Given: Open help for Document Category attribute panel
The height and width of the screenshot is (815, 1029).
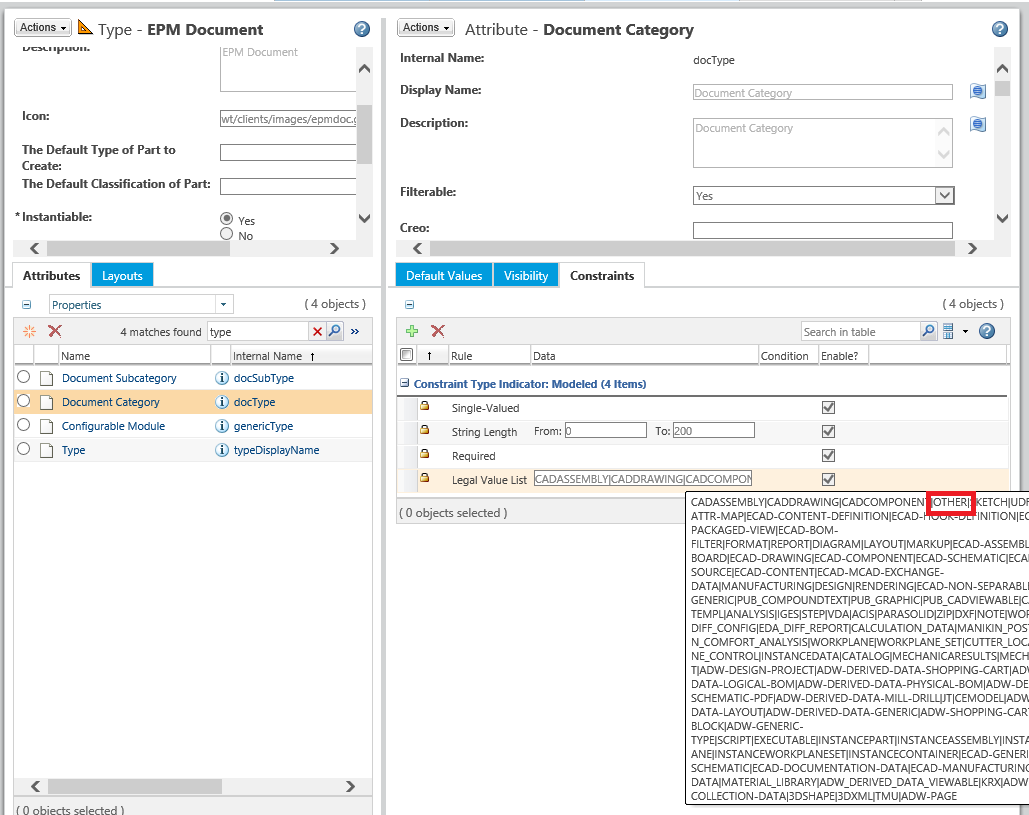Looking at the screenshot, I should (x=999, y=30).
